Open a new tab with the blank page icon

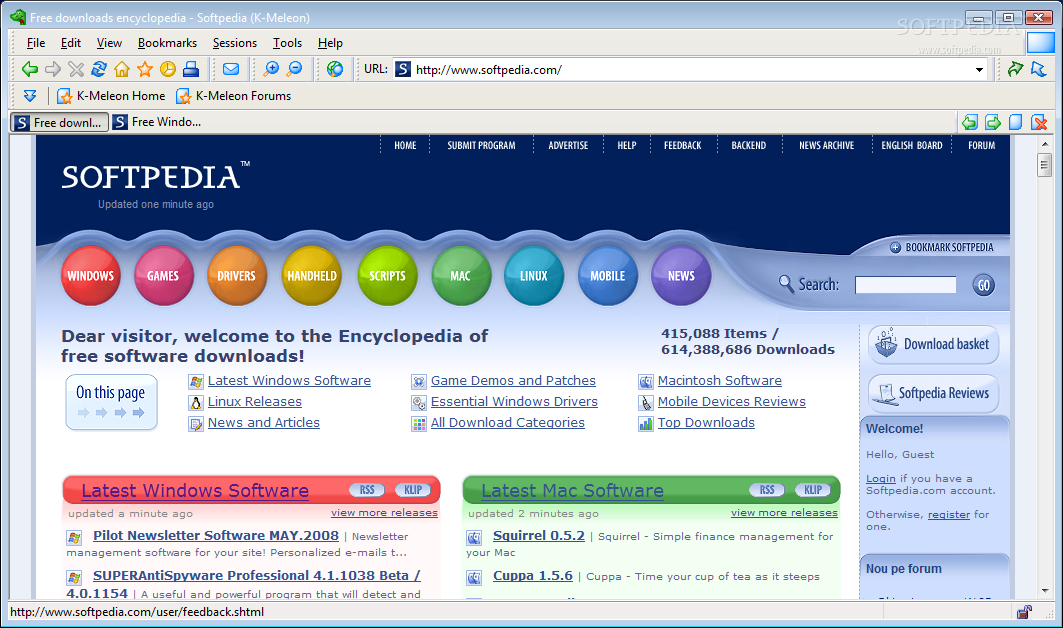point(1016,122)
